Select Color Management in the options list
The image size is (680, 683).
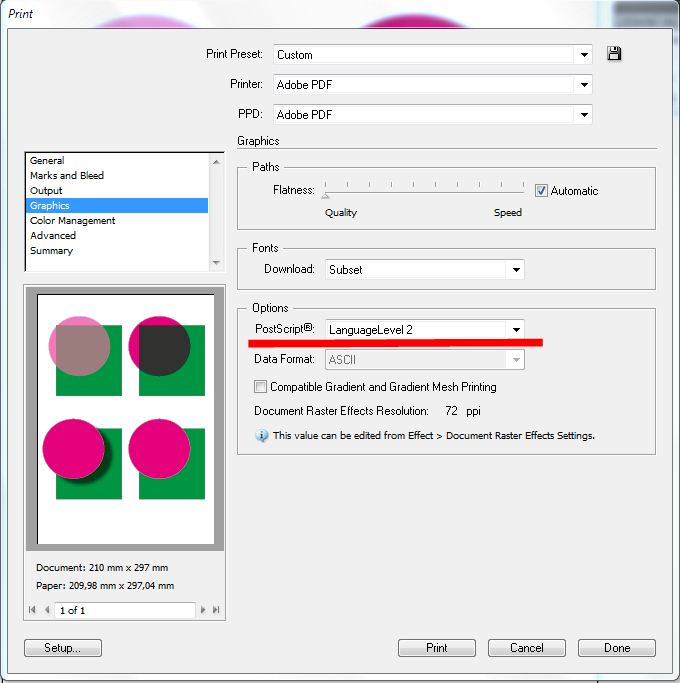pos(117,220)
